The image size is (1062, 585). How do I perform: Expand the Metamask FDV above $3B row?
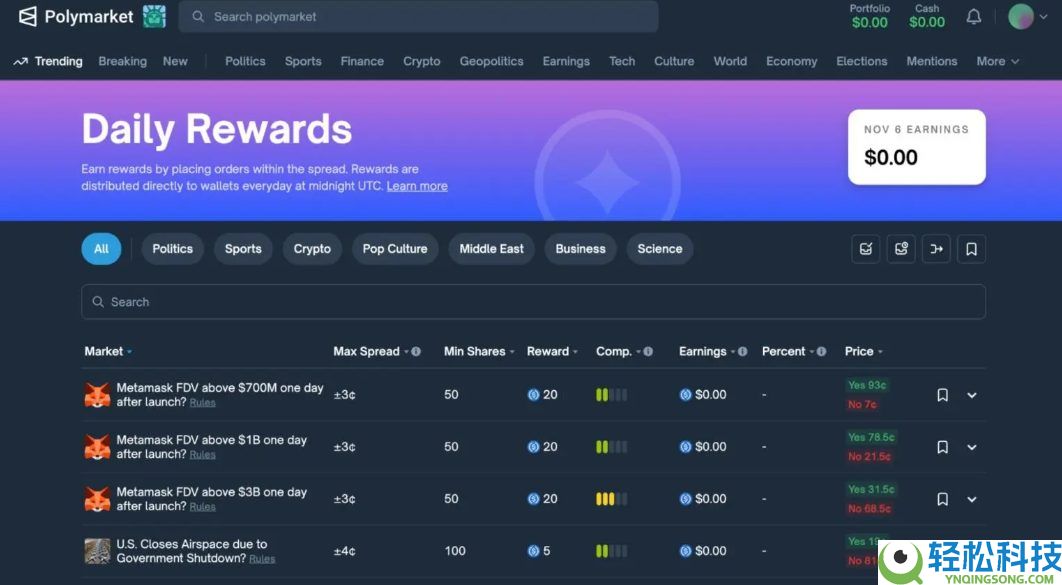[971, 499]
